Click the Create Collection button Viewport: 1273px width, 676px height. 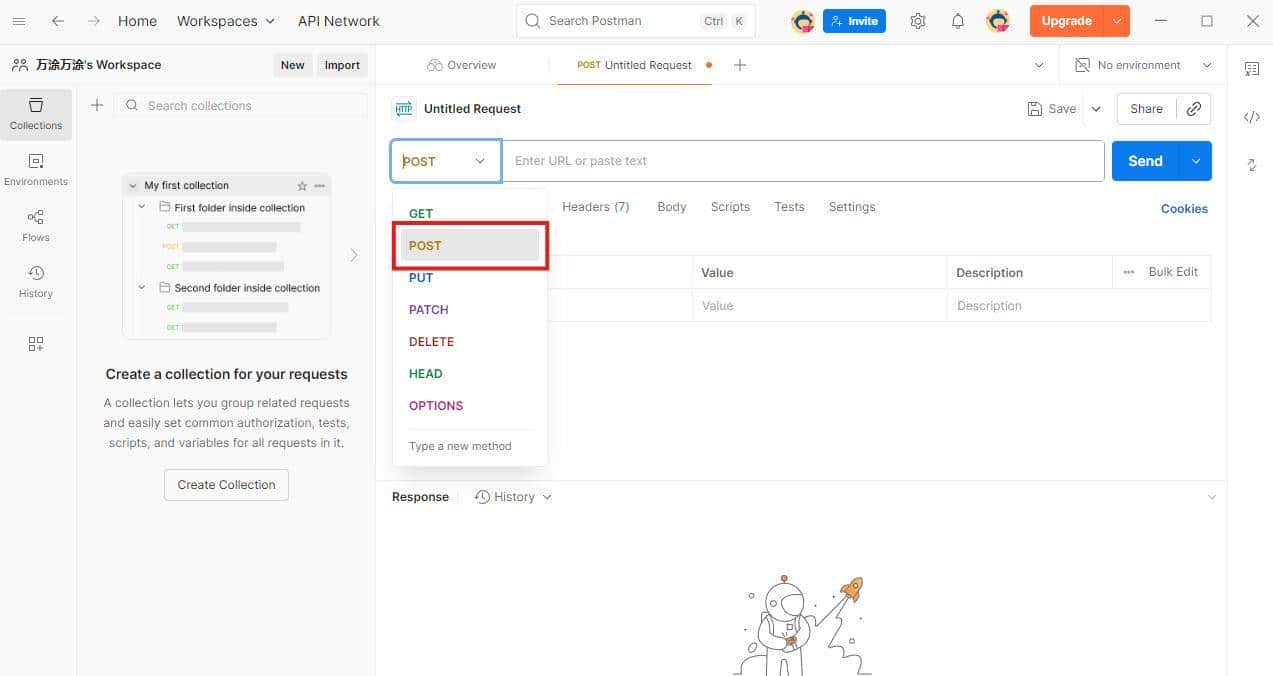click(x=225, y=484)
